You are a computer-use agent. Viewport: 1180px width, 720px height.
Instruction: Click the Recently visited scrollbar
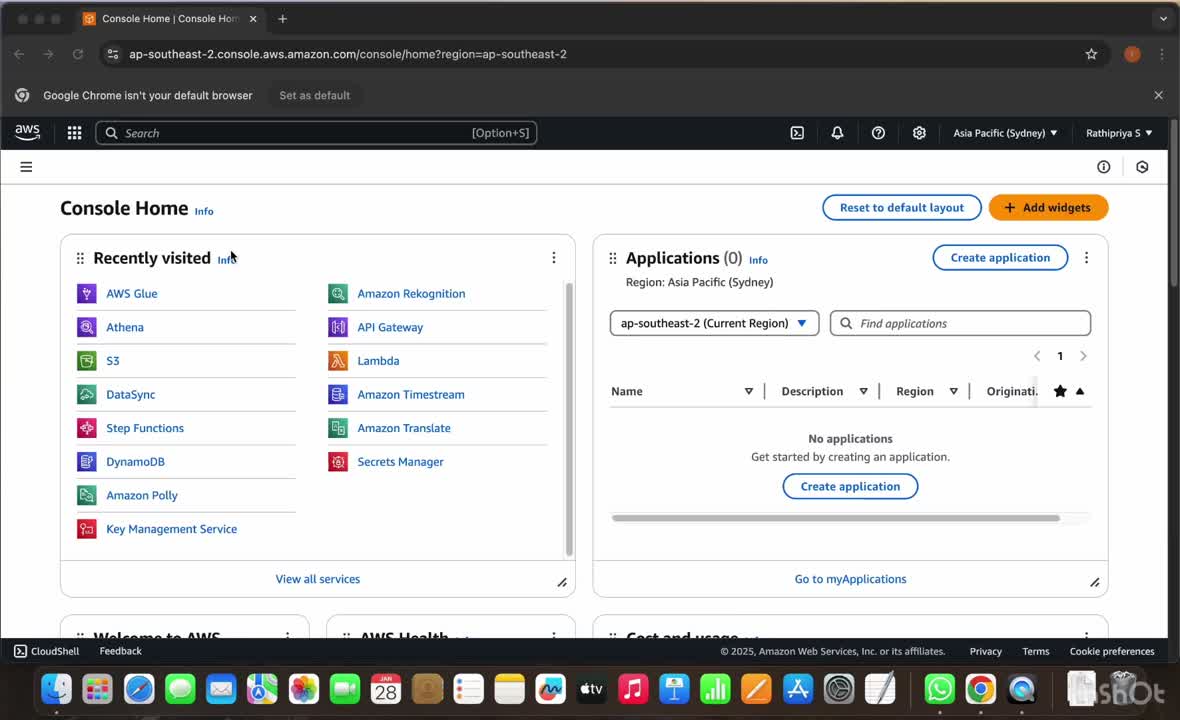tap(569, 419)
